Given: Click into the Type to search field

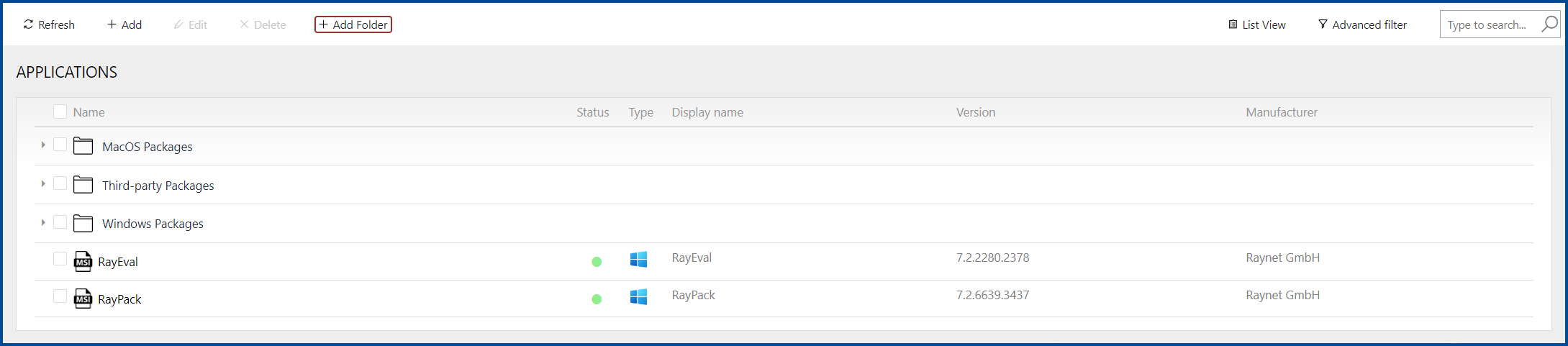Looking at the screenshot, I should point(1487,24).
